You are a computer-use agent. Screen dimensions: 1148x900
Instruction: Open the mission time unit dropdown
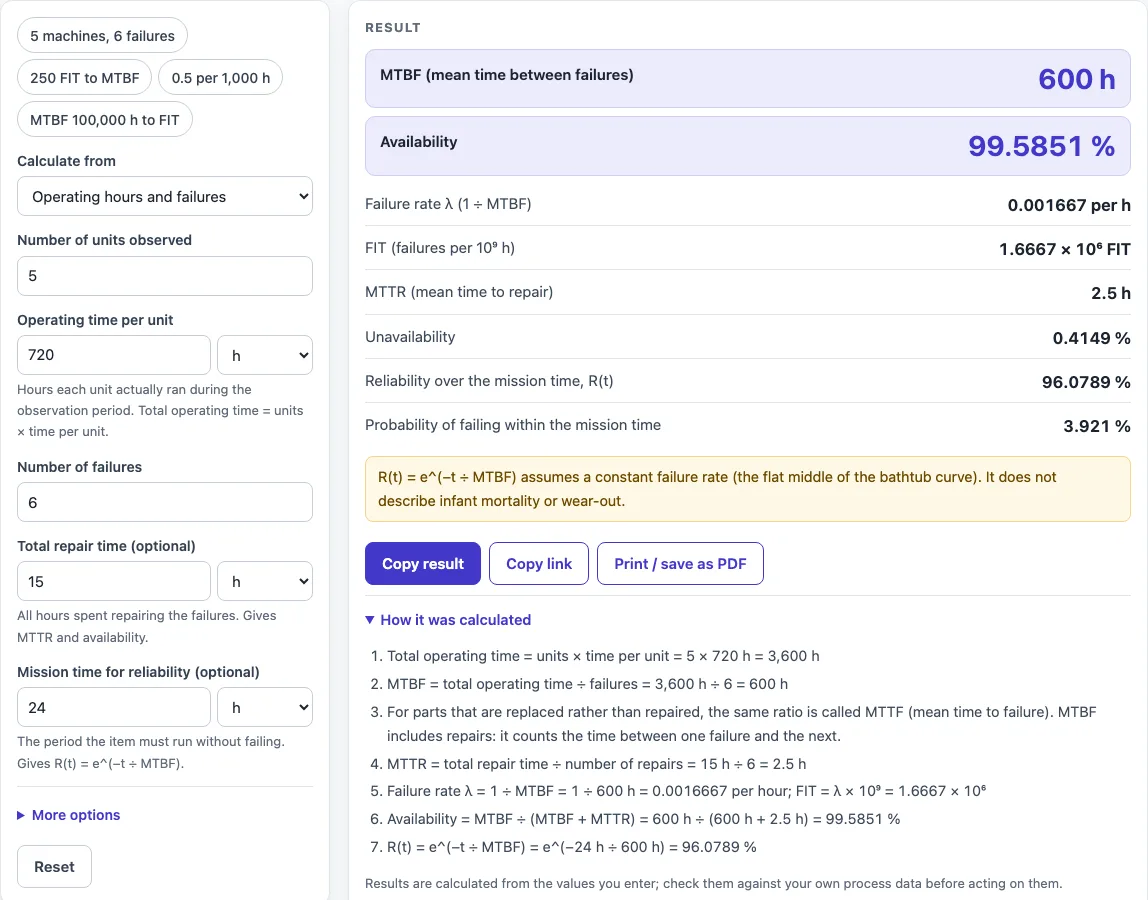tap(265, 707)
